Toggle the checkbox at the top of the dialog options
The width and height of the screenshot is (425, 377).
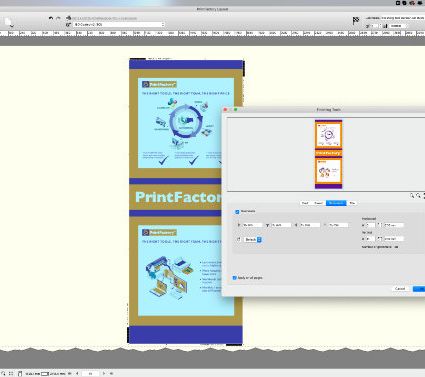tap(237, 212)
